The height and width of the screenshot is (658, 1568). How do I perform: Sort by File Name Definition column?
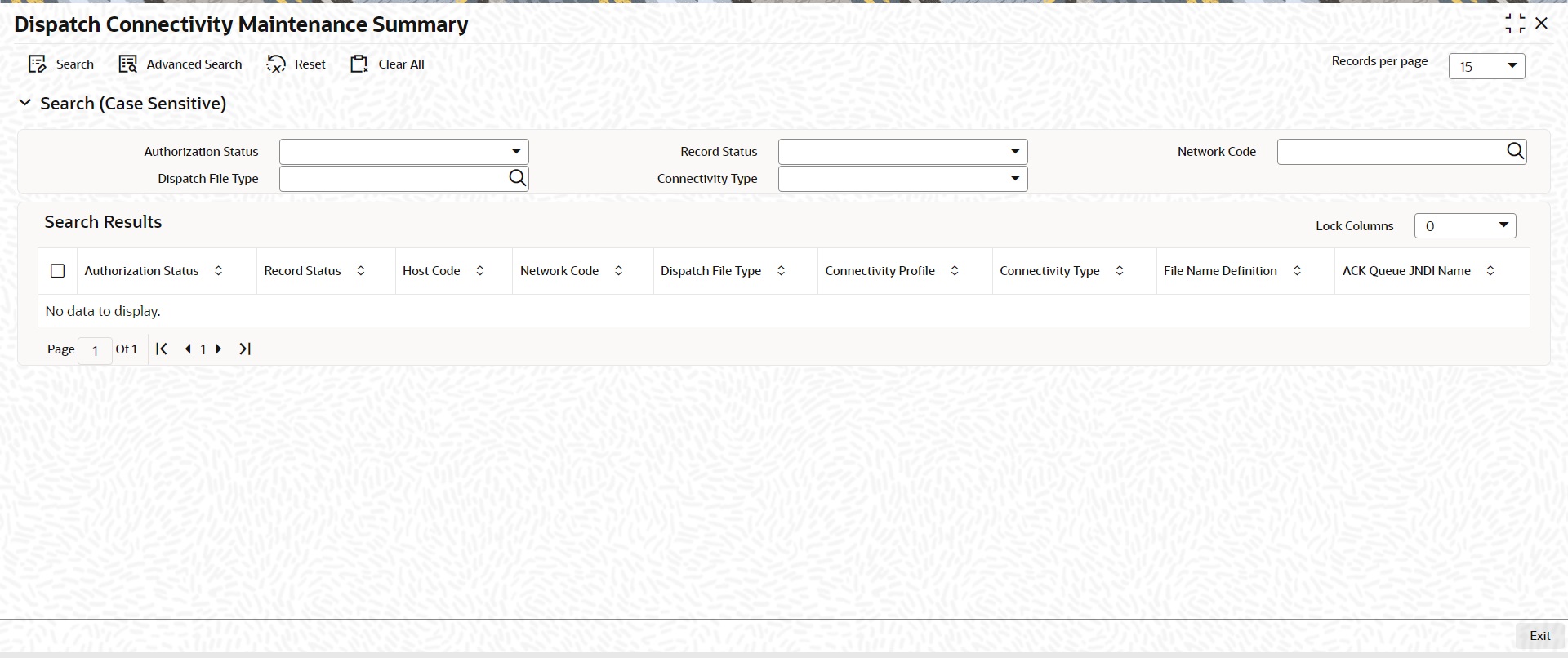click(1297, 271)
